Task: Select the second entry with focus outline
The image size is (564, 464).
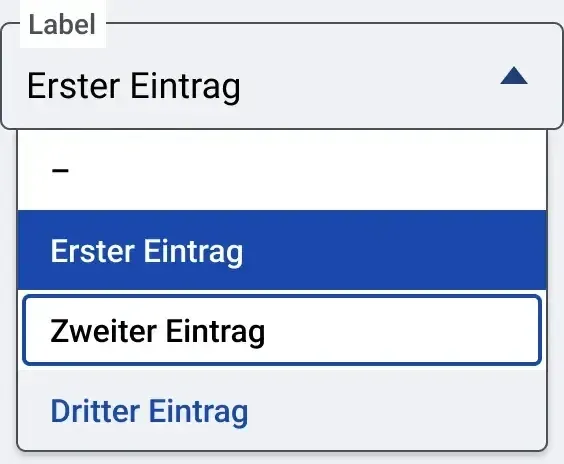Action: 282,330
